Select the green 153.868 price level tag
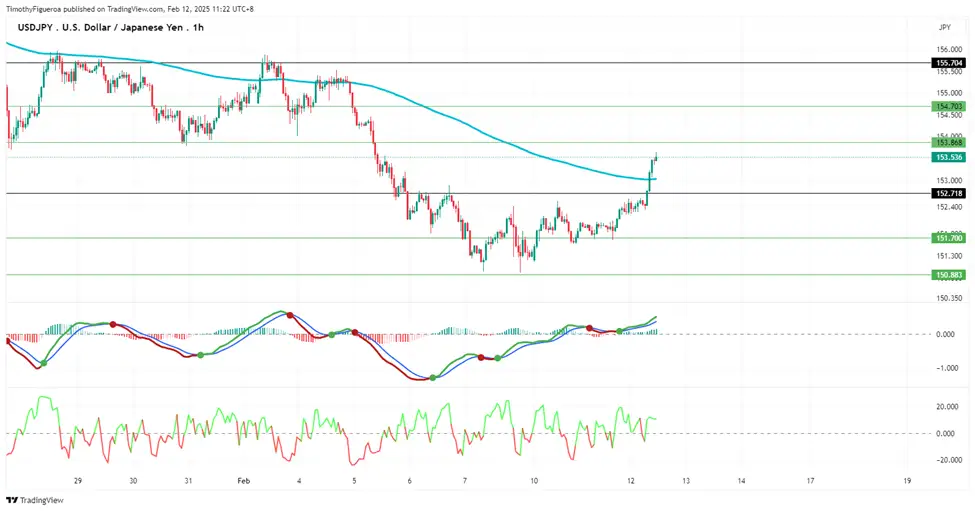 click(949, 142)
